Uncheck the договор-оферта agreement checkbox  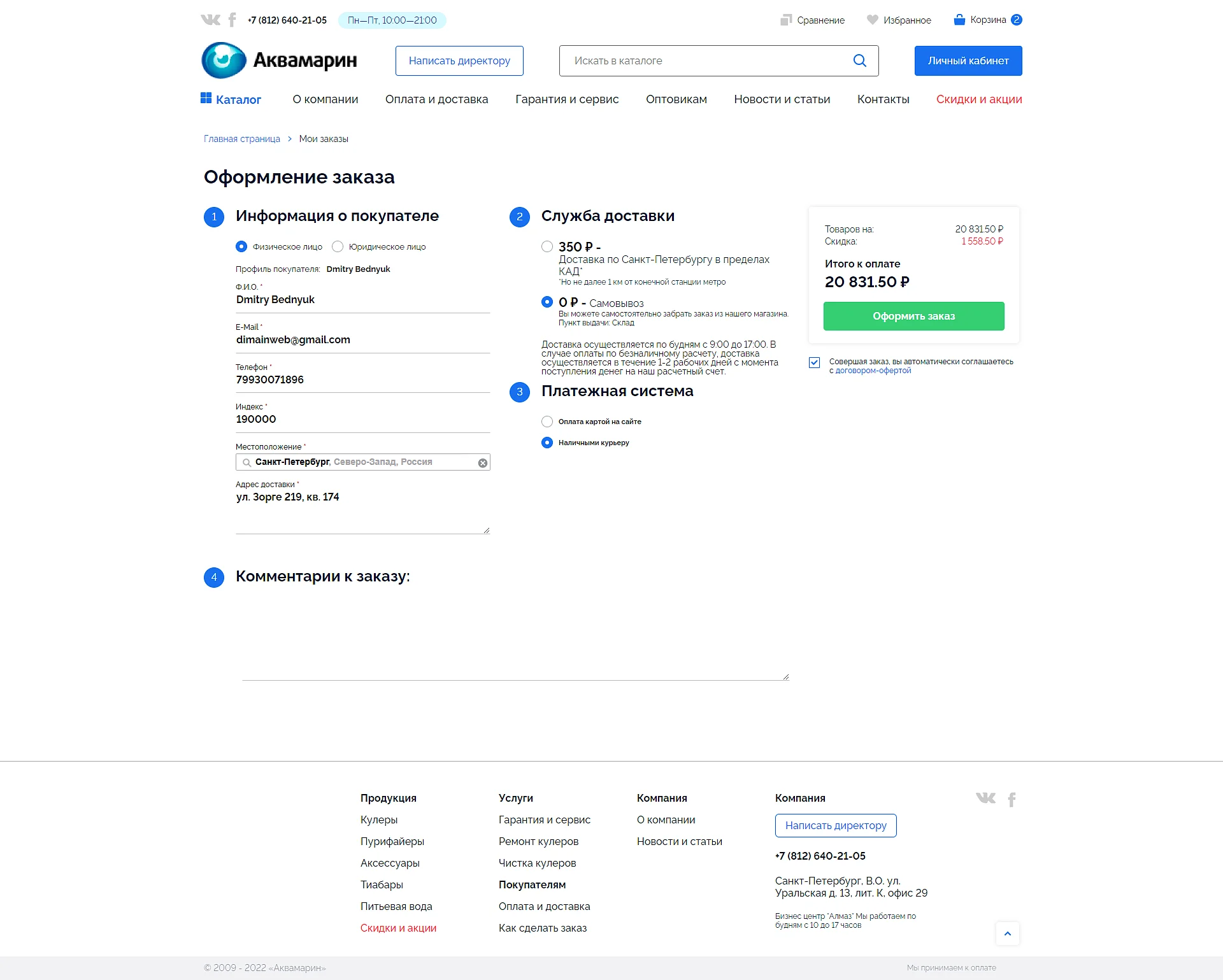(x=814, y=362)
